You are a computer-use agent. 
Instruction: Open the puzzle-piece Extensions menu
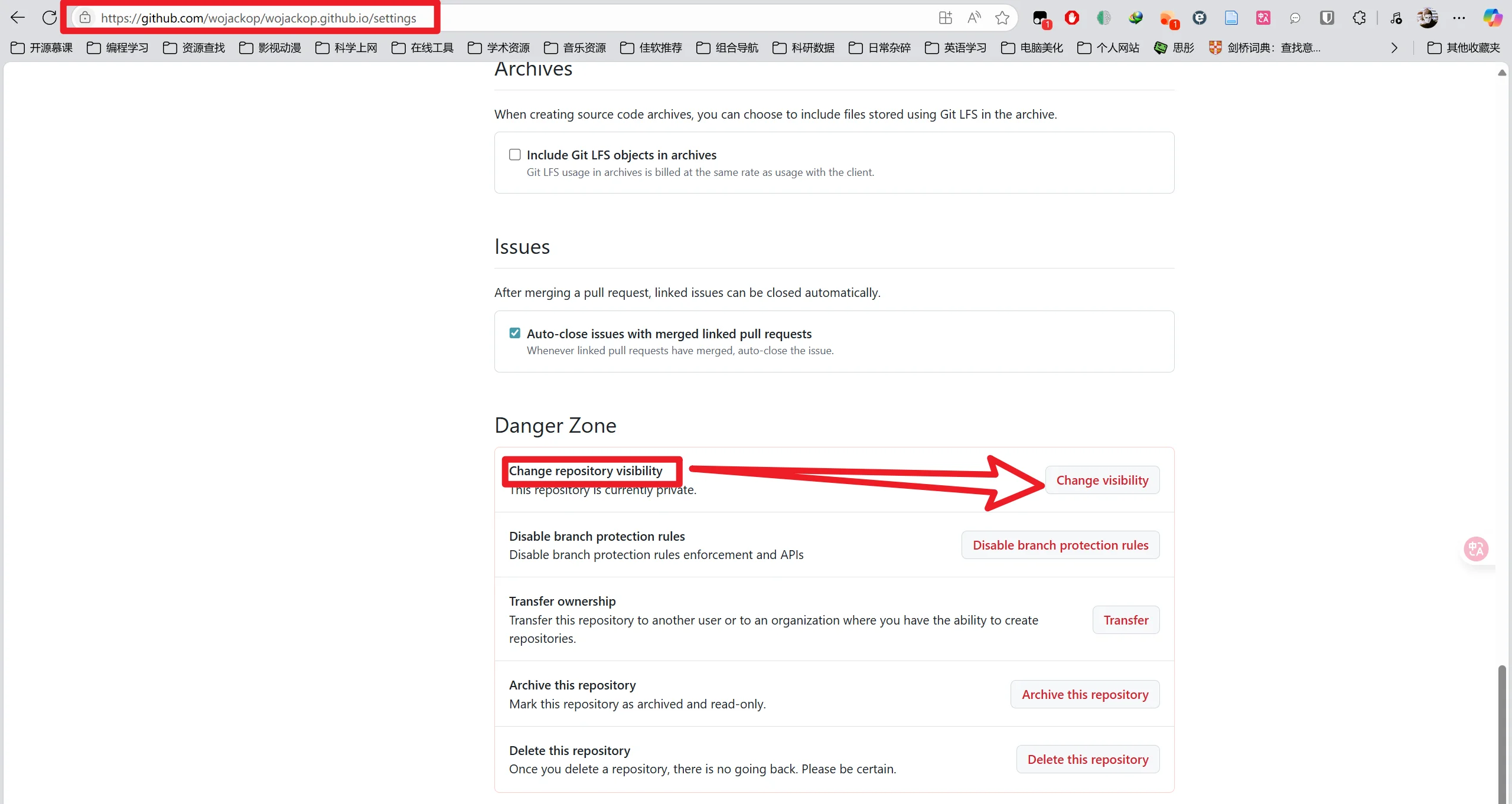(1359, 18)
